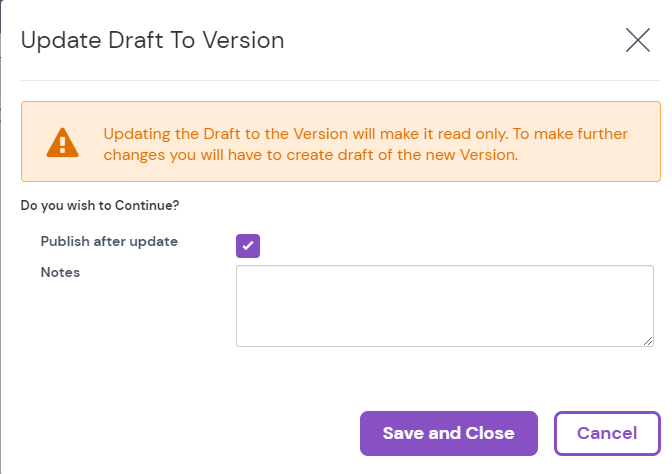Click the exclamation mark inside the warning triangle
Screen dimensions: 672x474
[62, 145]
